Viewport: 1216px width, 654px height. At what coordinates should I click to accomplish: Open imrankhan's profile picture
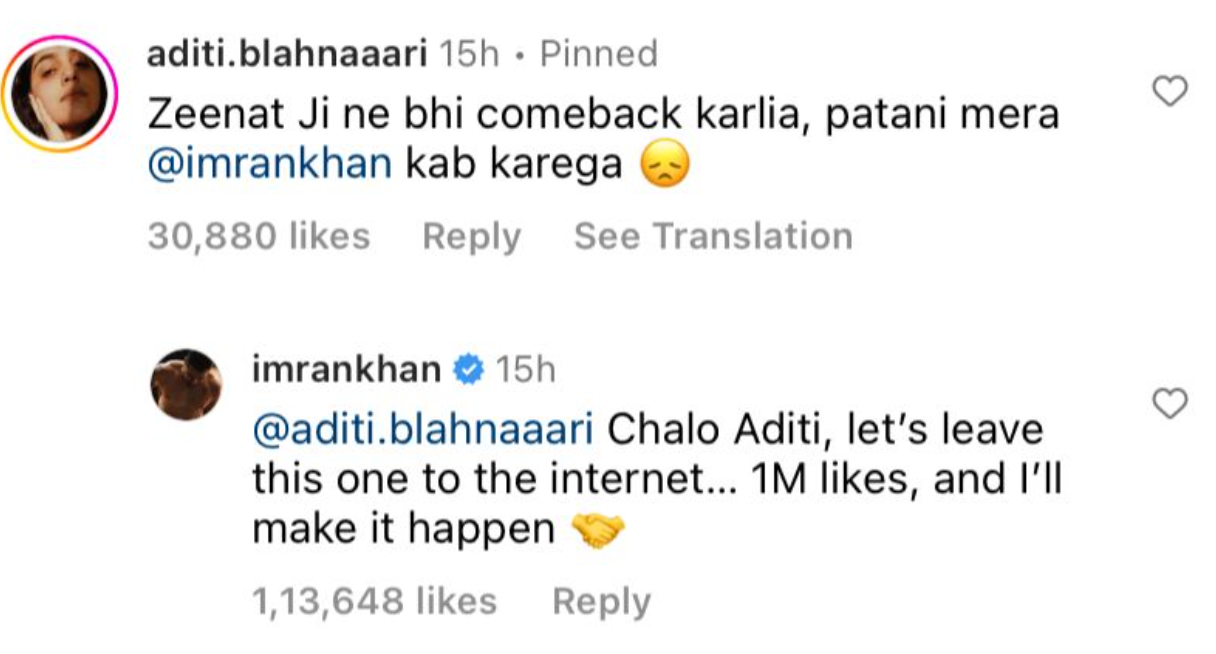[185, 384]
